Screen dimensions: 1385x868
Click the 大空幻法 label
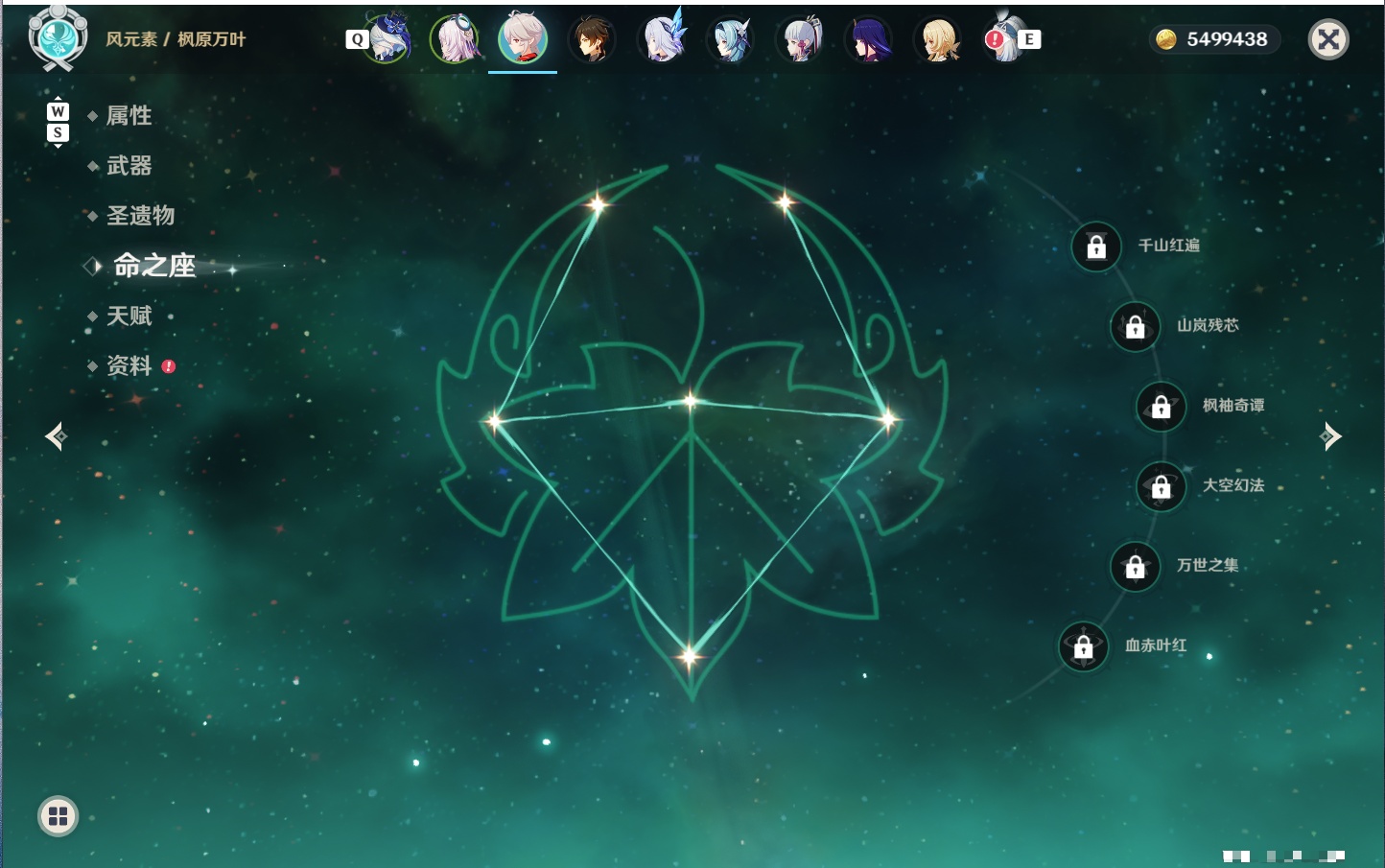pos(1233,485)
